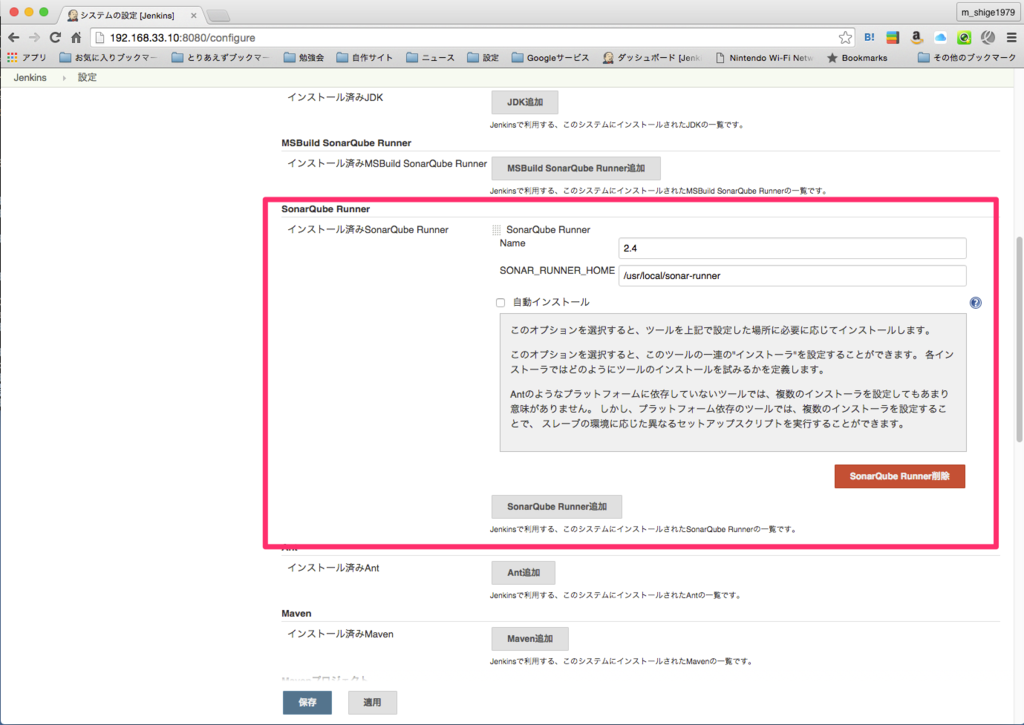Focus the Name field containing 2.4
The image size is (1024, 725).
tap(792, 248)
